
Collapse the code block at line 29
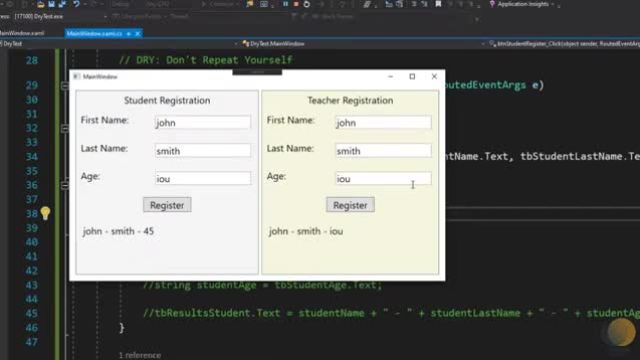(x=64, y=86)
